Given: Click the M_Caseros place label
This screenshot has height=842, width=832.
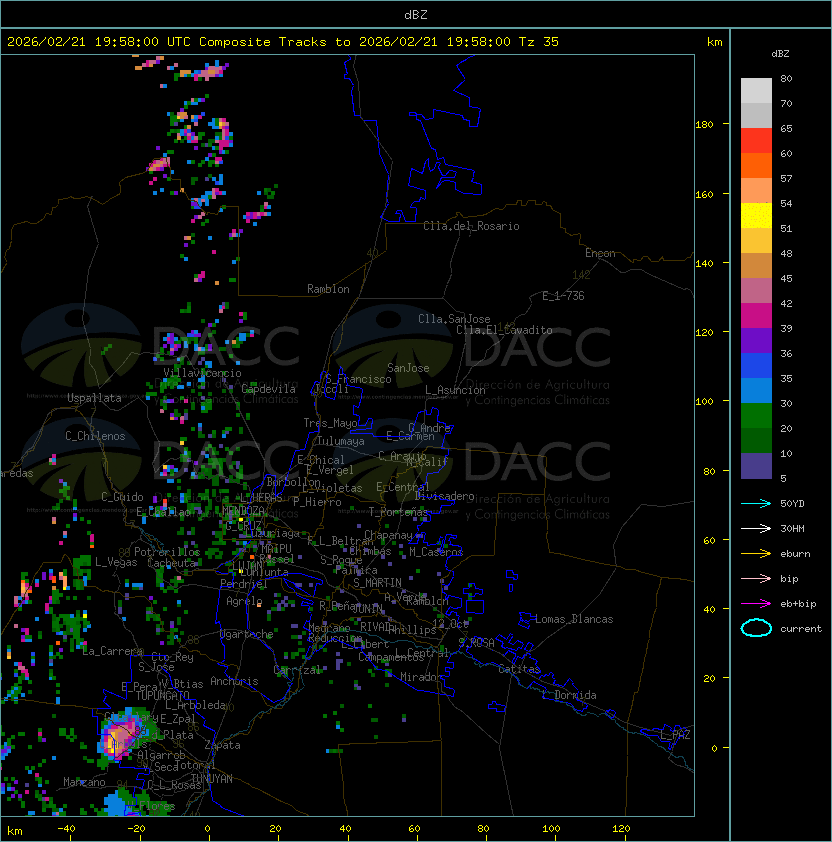Looking at the screenshot, I should tap(436, 552).
